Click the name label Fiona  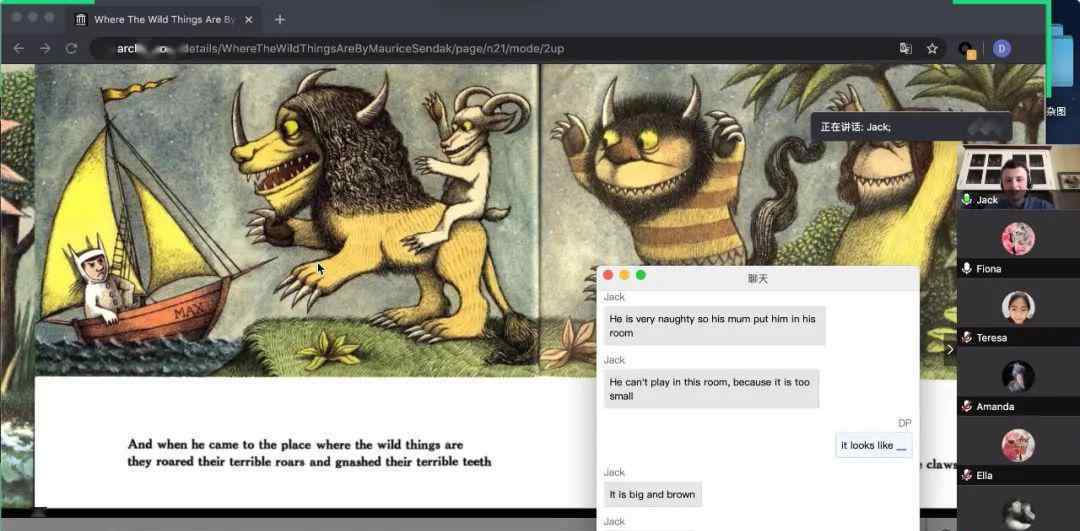[x=988, y=269]
